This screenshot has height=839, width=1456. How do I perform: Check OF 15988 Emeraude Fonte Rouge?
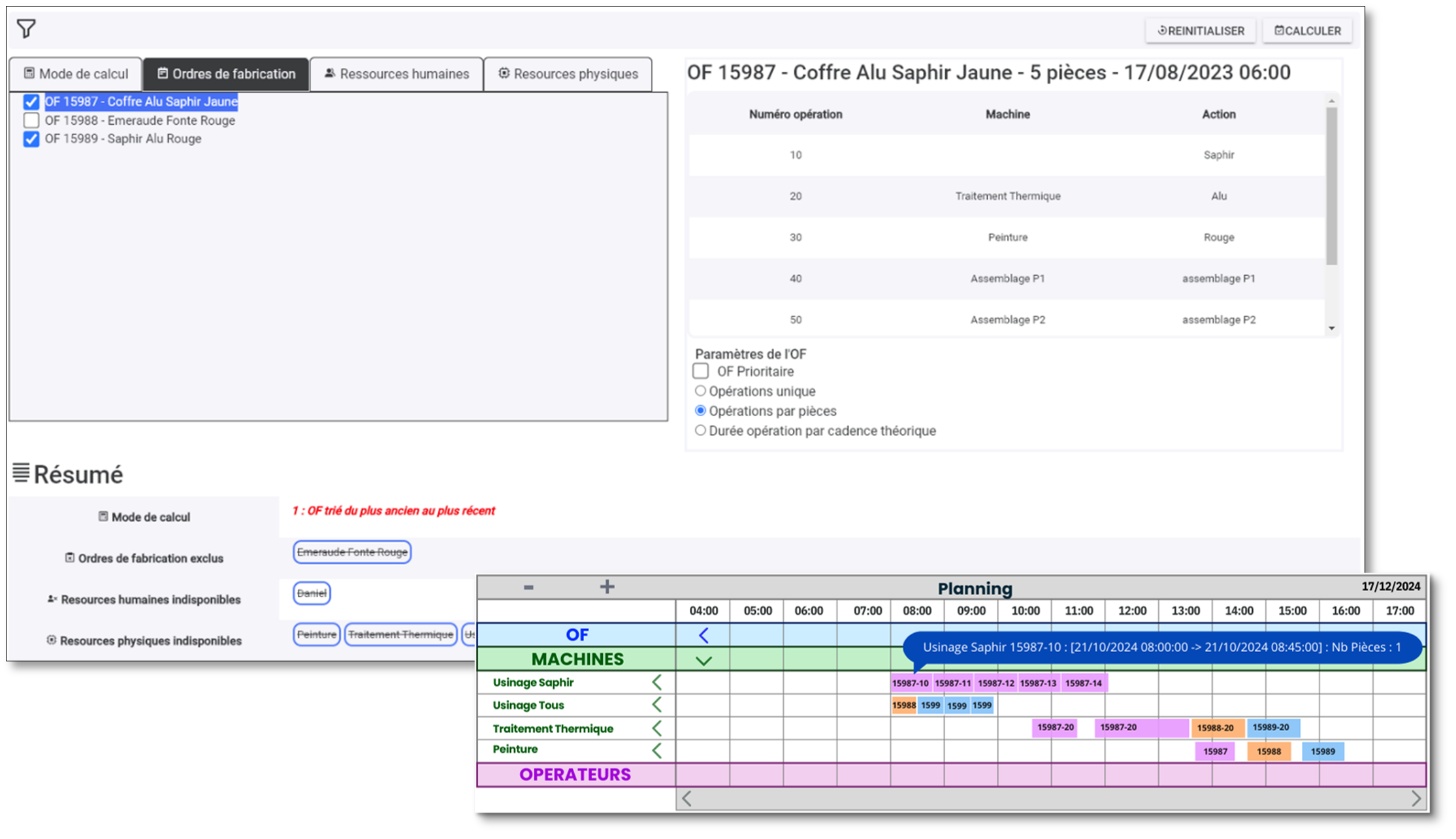[31, 120]
